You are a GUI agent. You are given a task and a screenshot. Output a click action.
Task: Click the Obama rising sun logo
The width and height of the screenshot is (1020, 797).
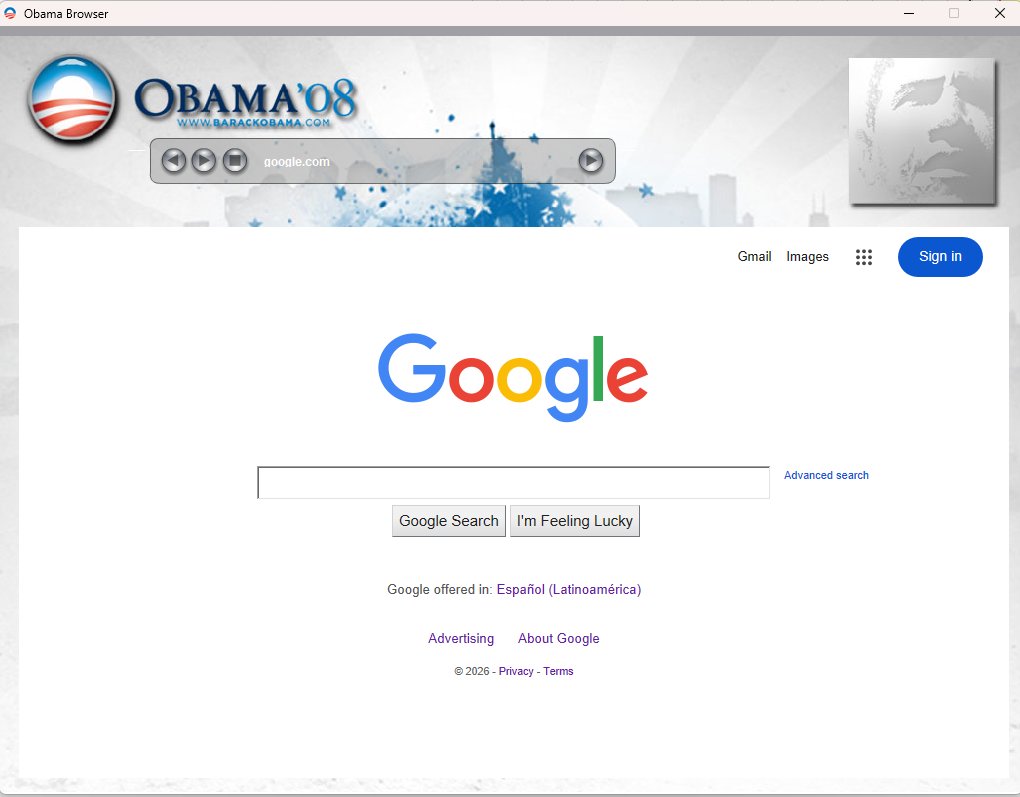(x=72, y=98)
